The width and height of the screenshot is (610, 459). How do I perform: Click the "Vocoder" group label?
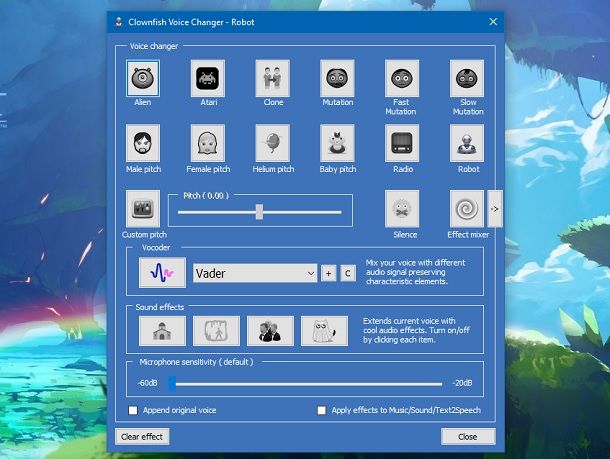tap(156, 248)
